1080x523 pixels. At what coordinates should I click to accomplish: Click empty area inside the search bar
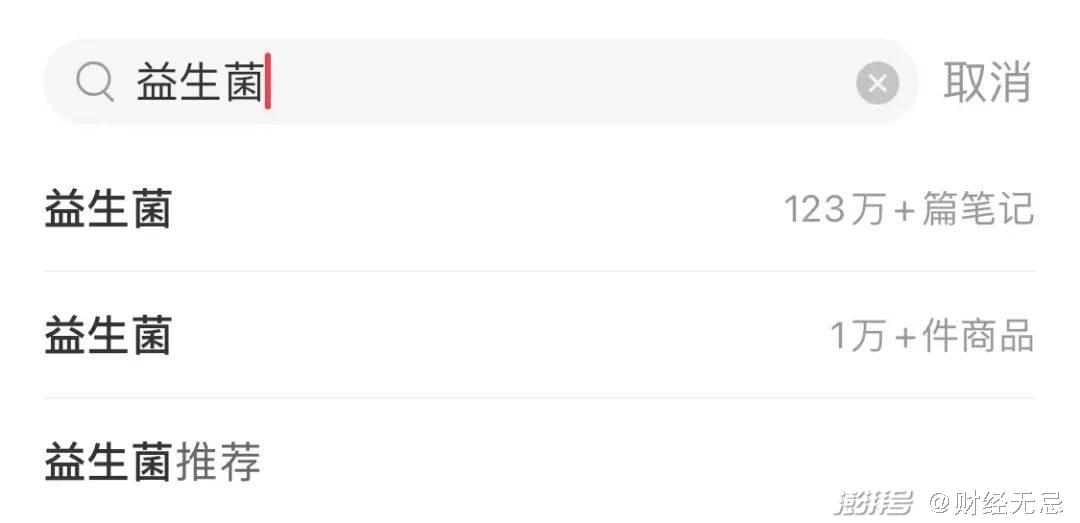(560, 83)
